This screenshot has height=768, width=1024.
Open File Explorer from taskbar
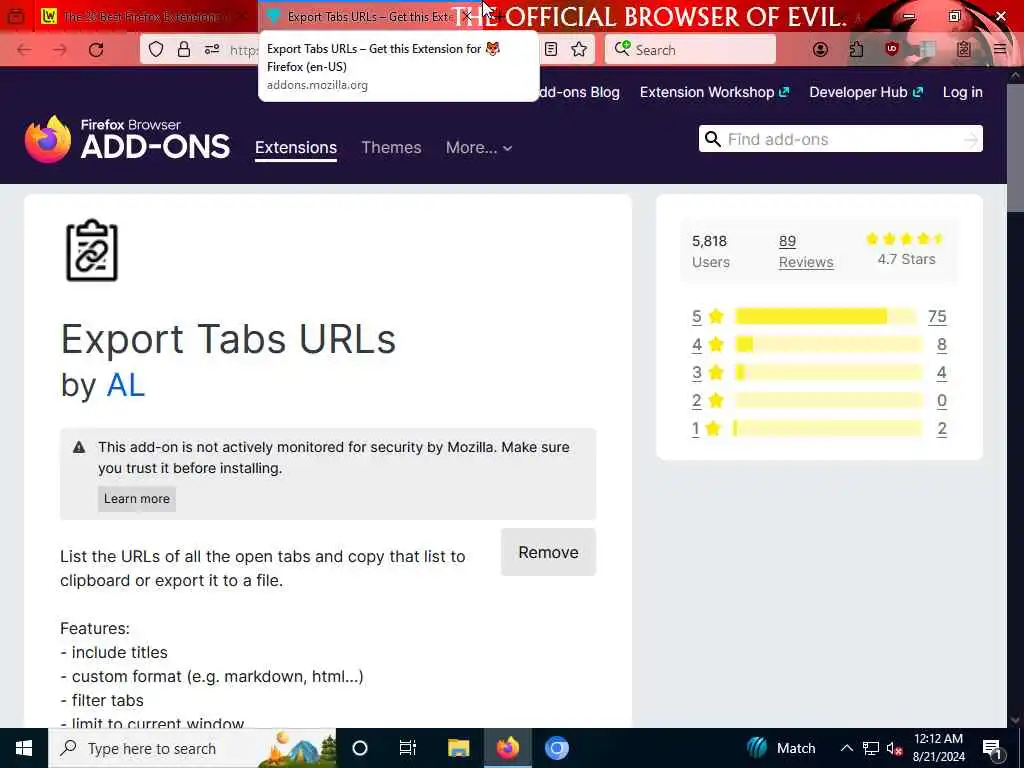tap(458, 748)
